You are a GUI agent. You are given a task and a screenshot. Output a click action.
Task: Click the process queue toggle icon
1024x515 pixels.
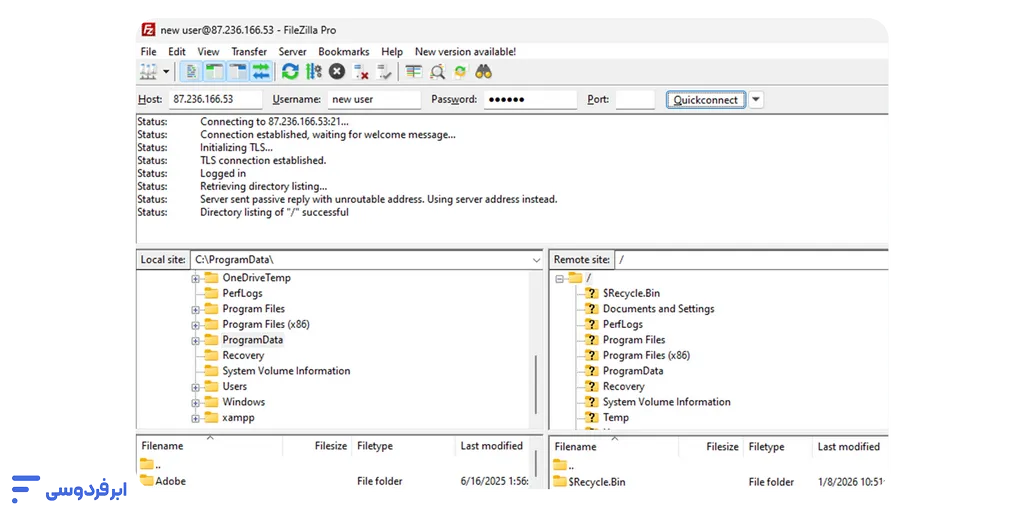click(314, 72)
